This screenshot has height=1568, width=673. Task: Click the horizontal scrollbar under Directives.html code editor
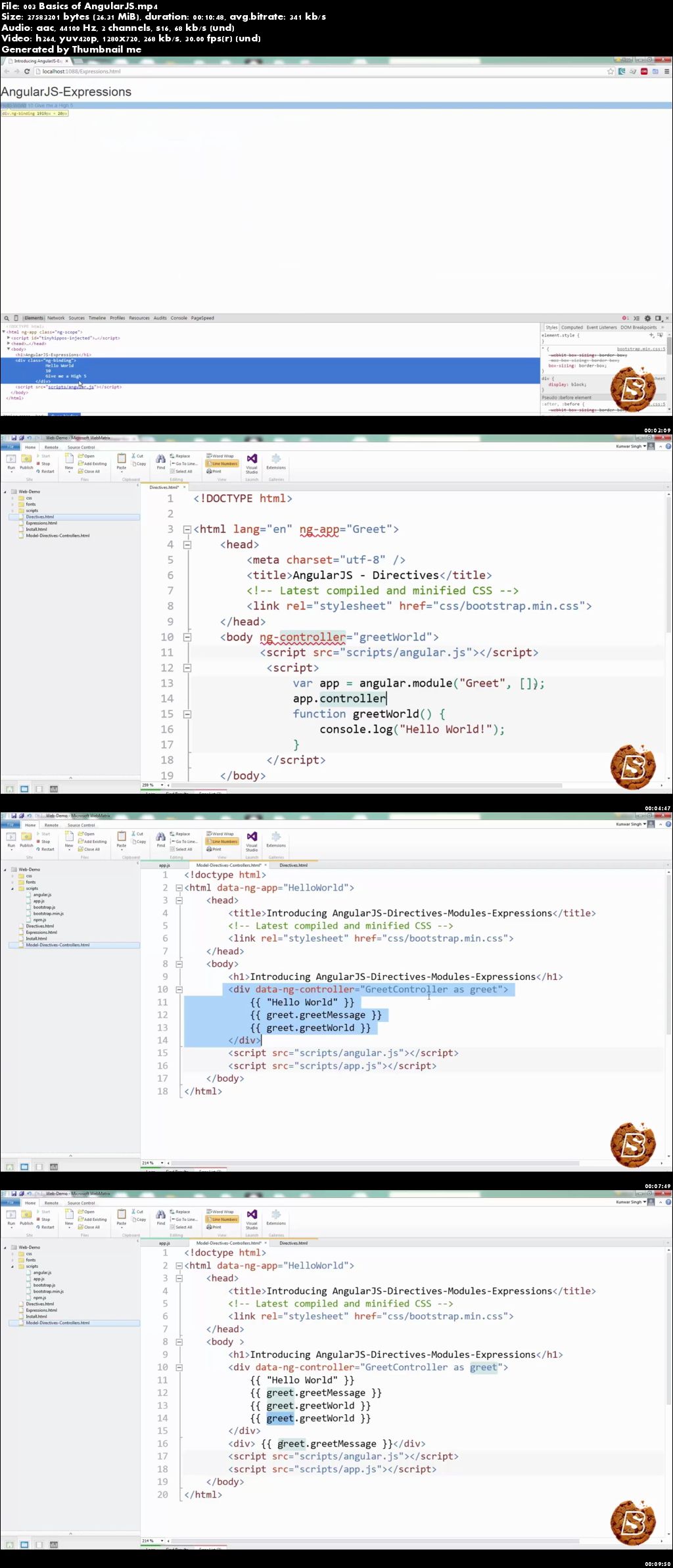[366, 785]
